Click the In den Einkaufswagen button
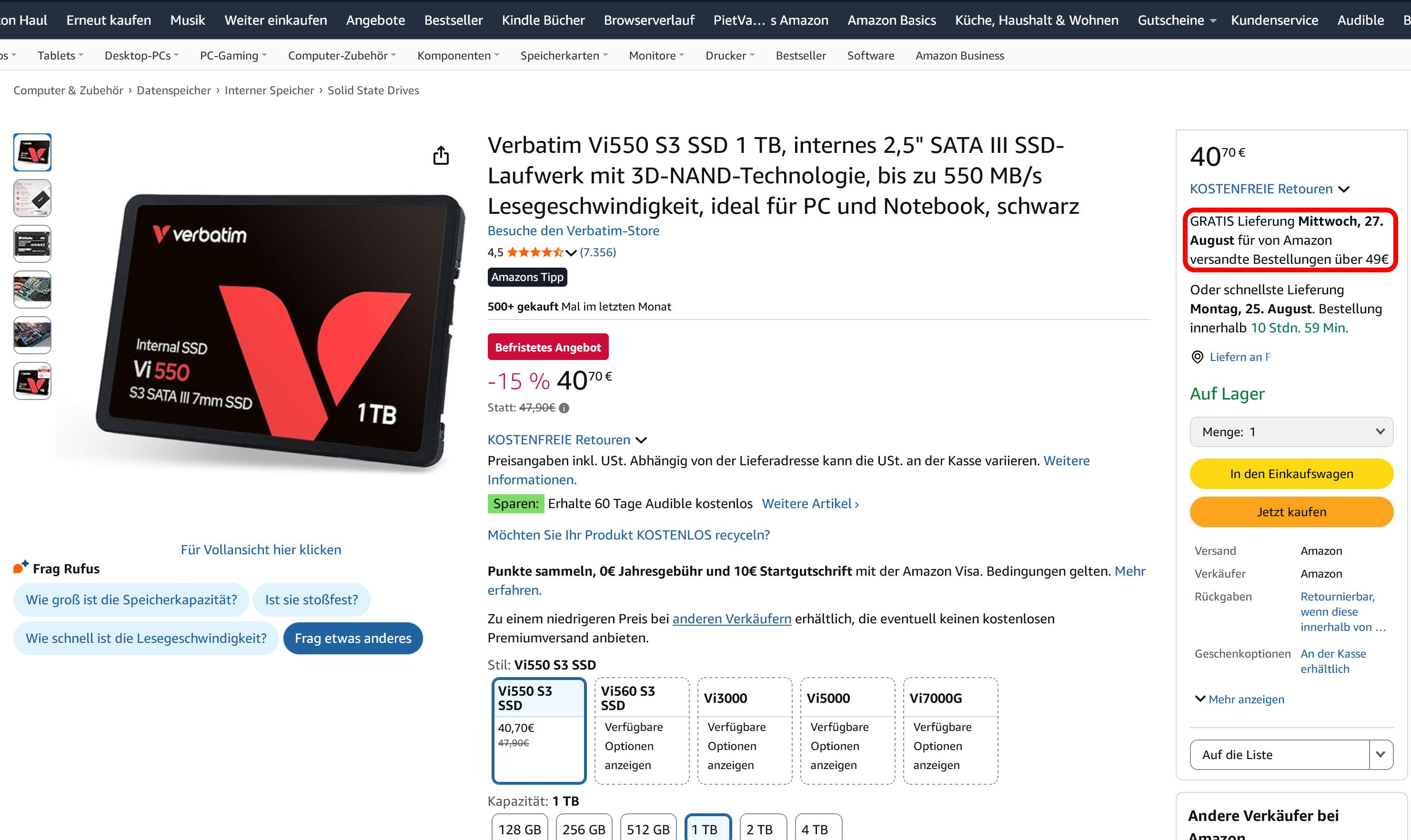1411x840 pixels. click(1291, 474)
